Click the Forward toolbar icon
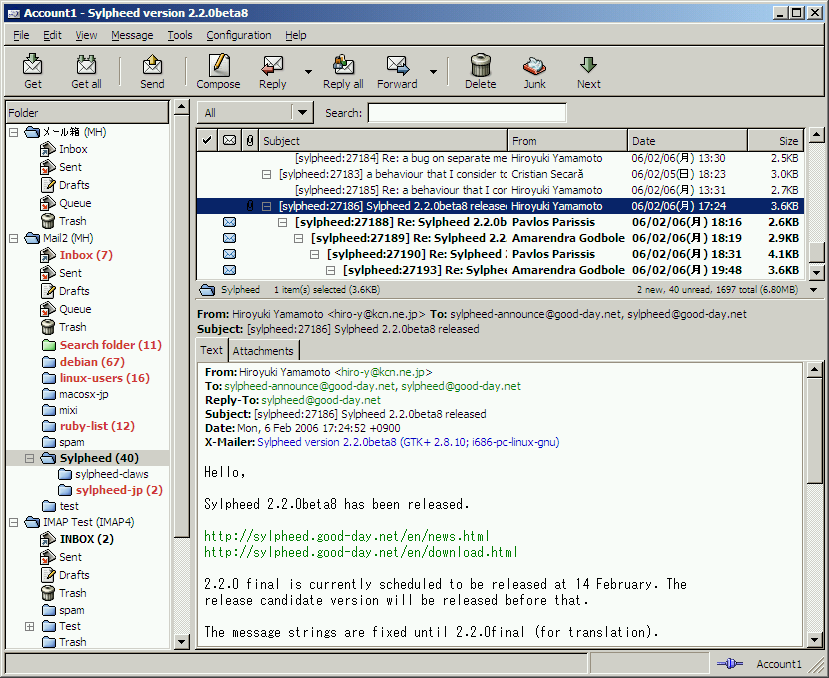 pos(397,65)
